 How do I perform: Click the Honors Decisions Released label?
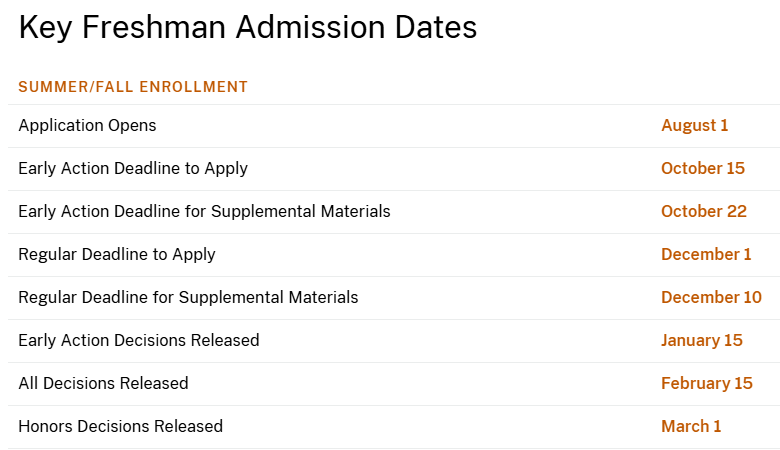[120, 427]
